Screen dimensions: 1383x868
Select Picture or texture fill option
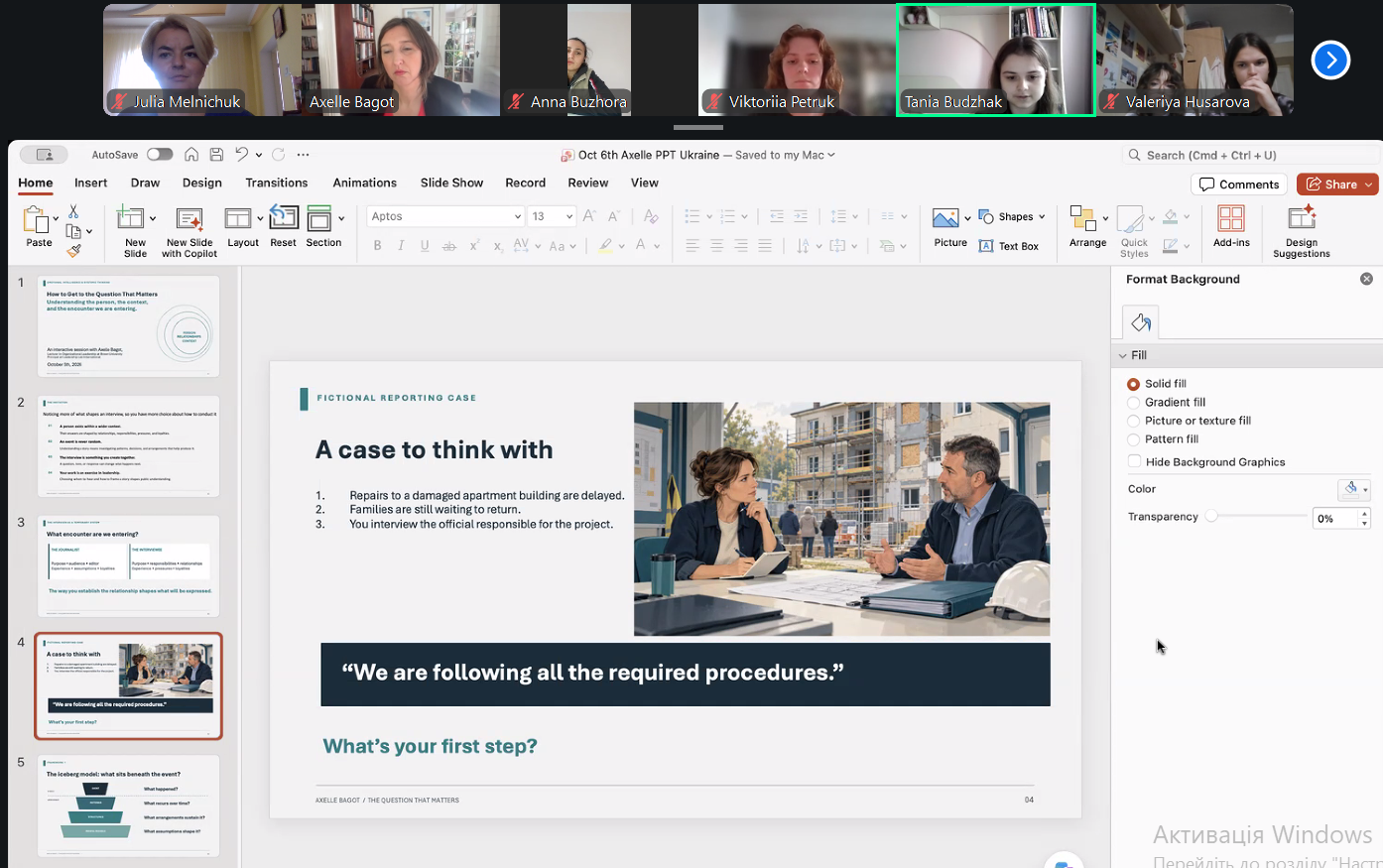coord(1133,421)
